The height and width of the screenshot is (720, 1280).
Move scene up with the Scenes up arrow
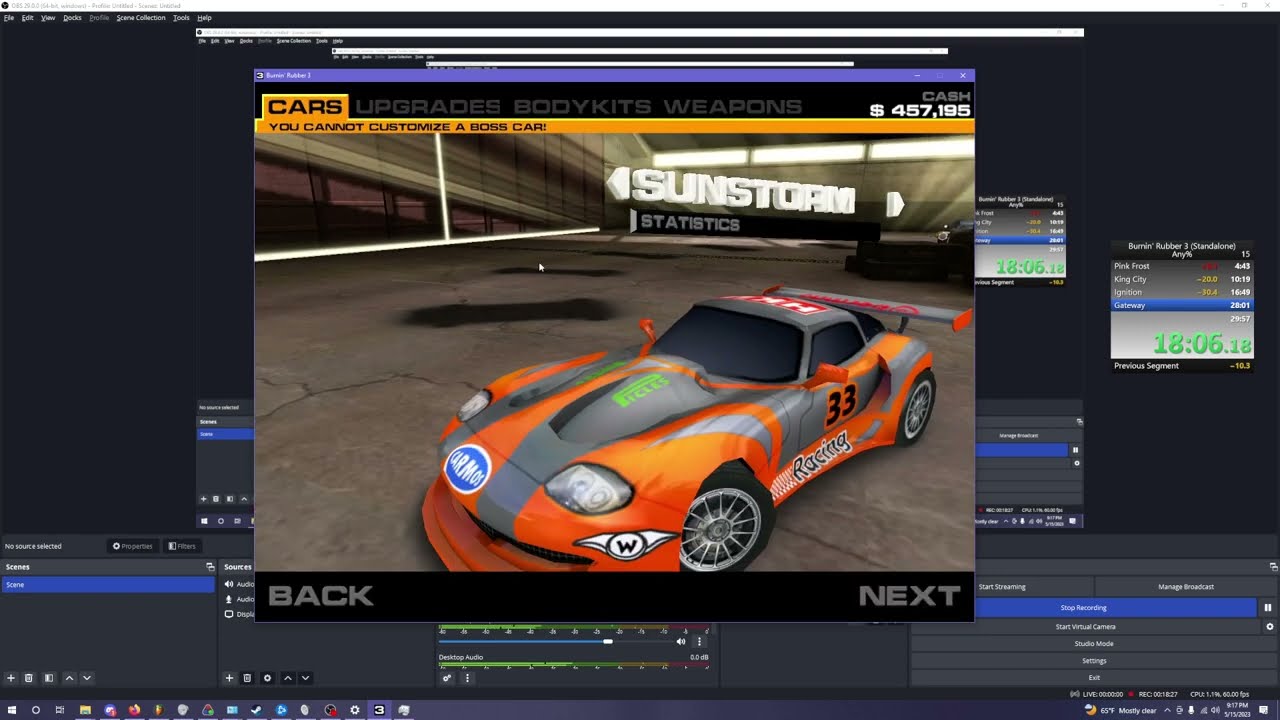click(69, 678)
